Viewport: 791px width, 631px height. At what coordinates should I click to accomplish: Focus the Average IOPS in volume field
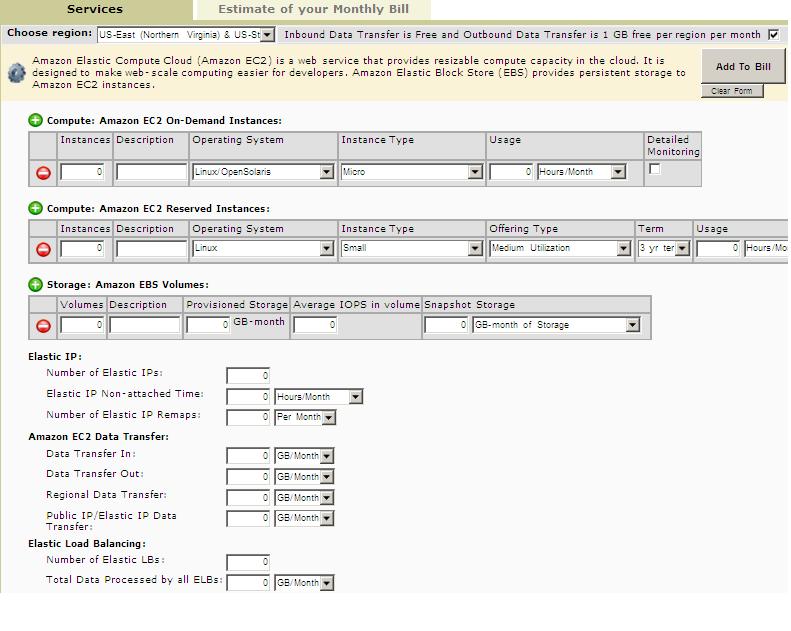(315, 325)
